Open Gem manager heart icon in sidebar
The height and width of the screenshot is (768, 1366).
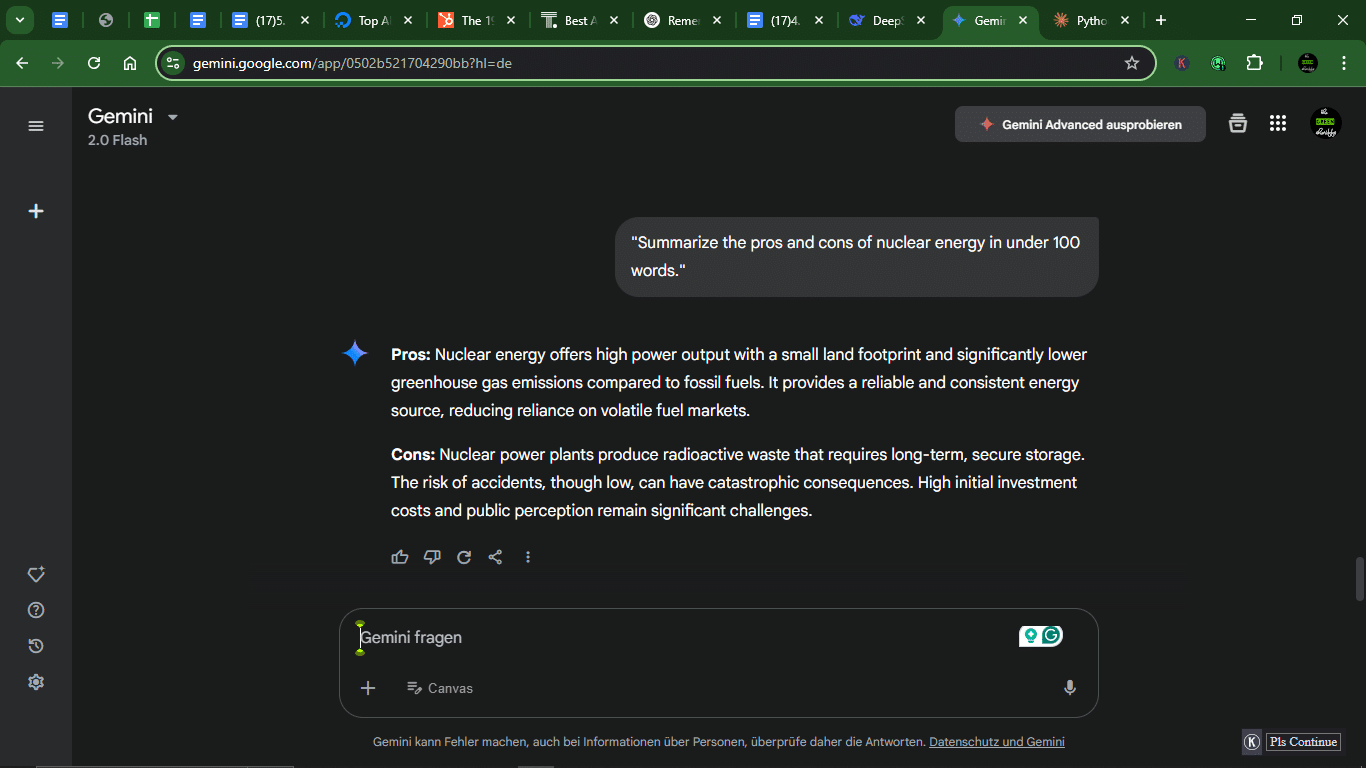[x=36, y=574]
